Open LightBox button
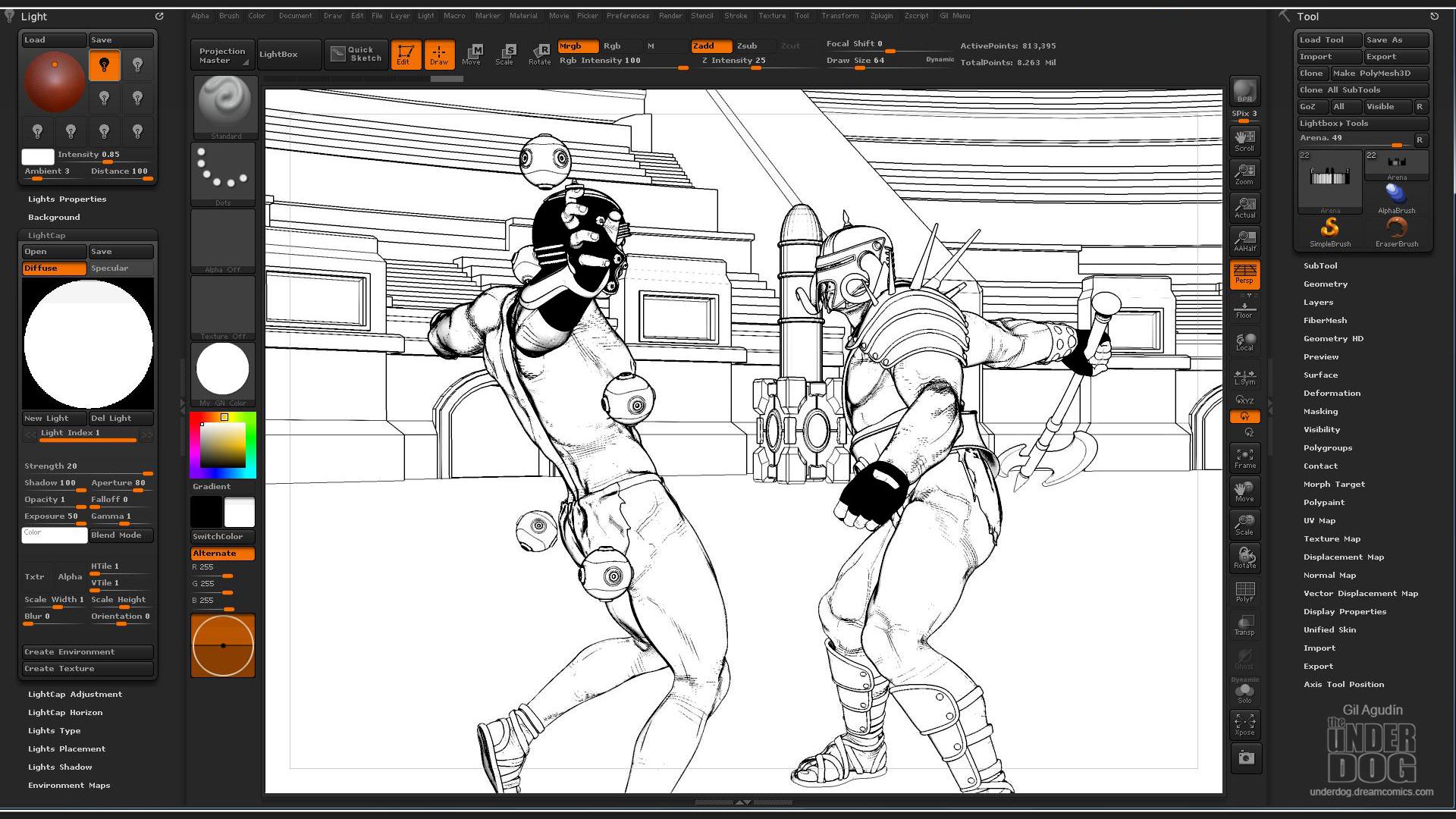1456x819 pixels. coord(289,55)
